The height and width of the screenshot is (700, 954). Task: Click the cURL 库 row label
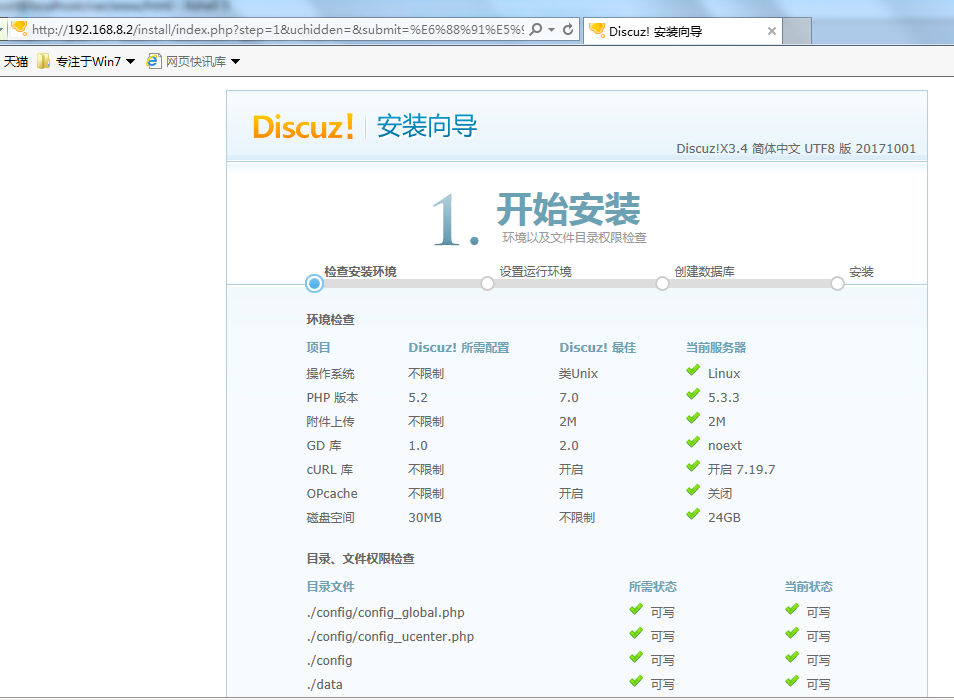click(330, 470)
